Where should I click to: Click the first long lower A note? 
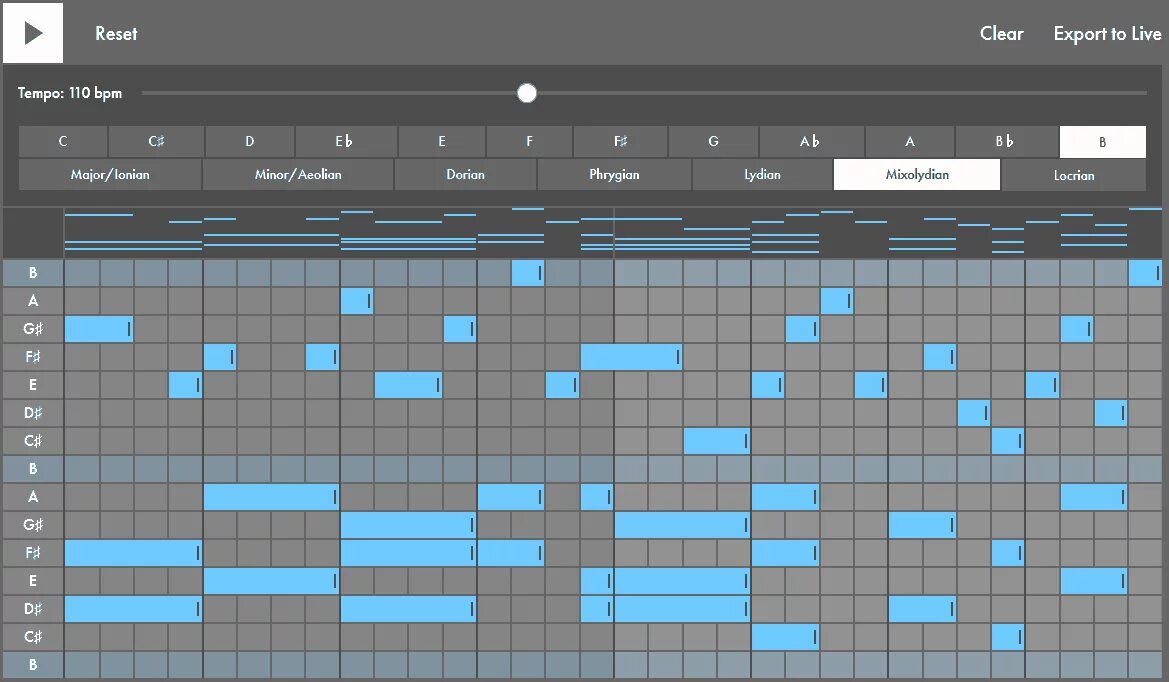point(271,496)
